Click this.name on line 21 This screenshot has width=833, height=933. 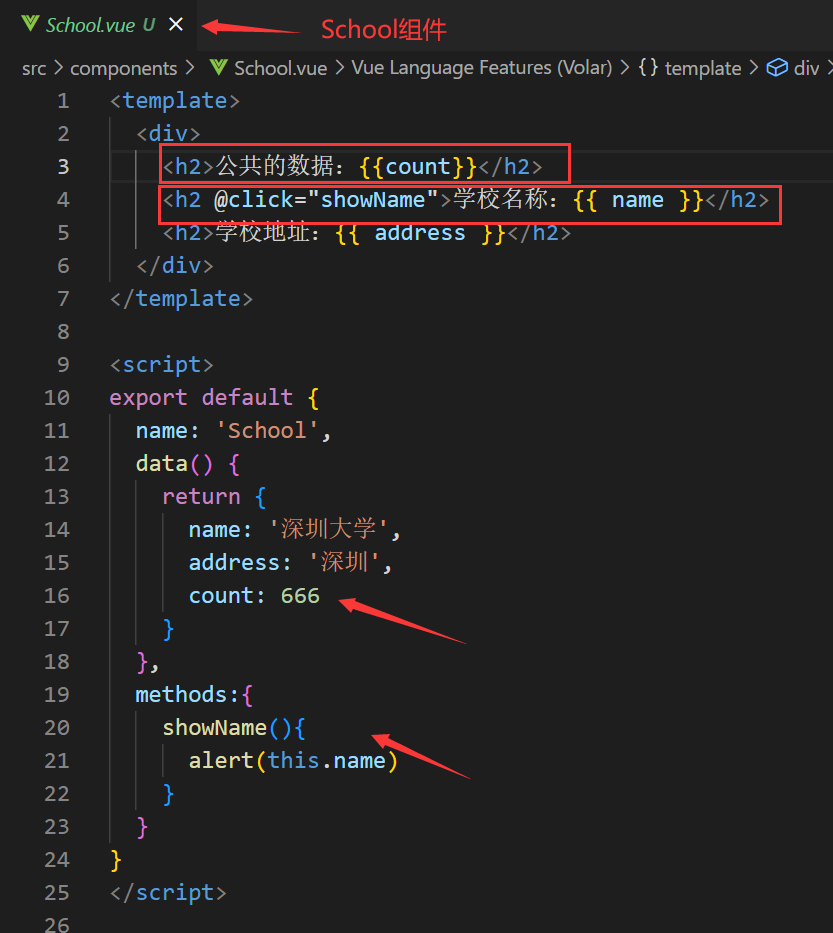(326, 760)
